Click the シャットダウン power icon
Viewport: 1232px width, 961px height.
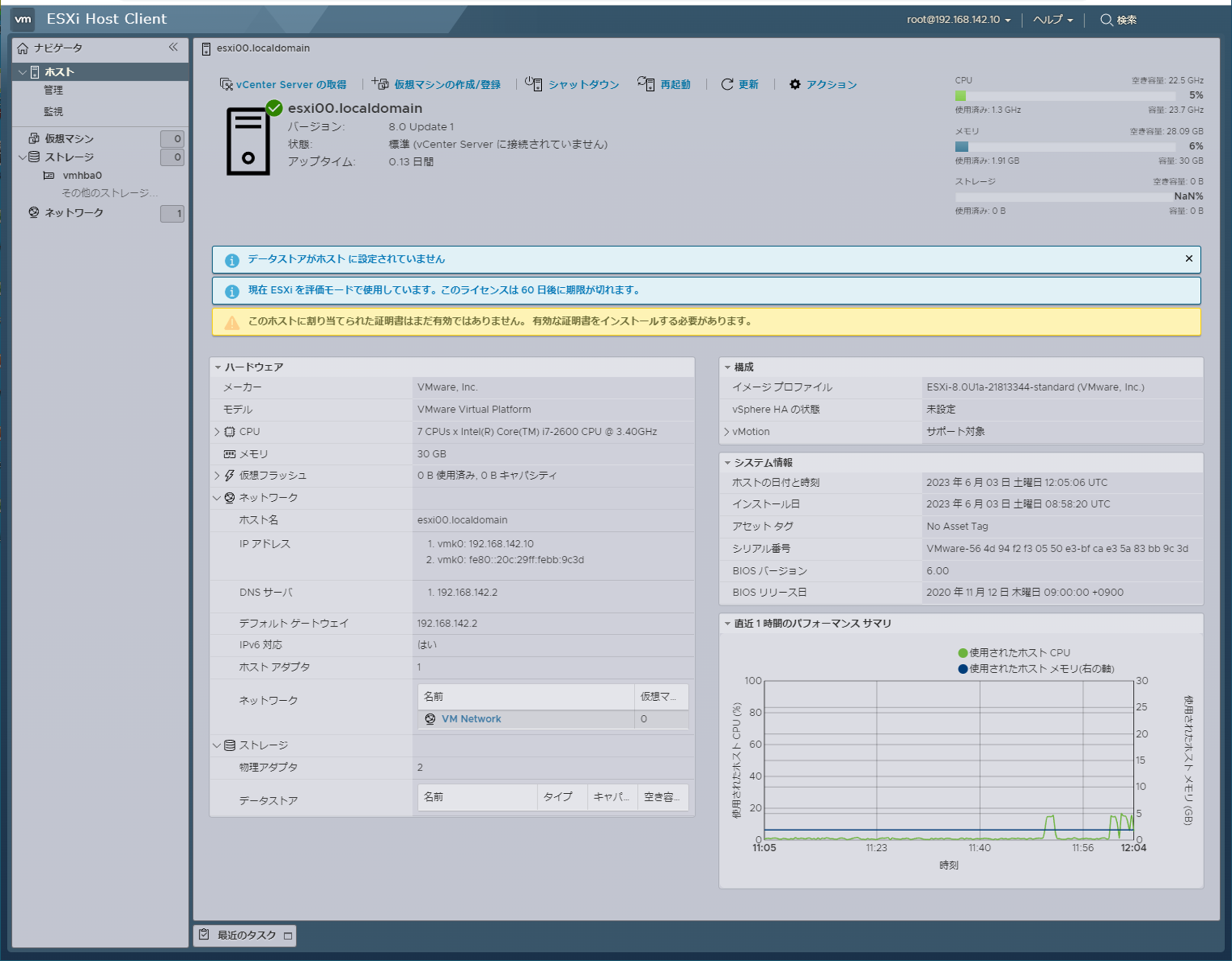point(533,84)
